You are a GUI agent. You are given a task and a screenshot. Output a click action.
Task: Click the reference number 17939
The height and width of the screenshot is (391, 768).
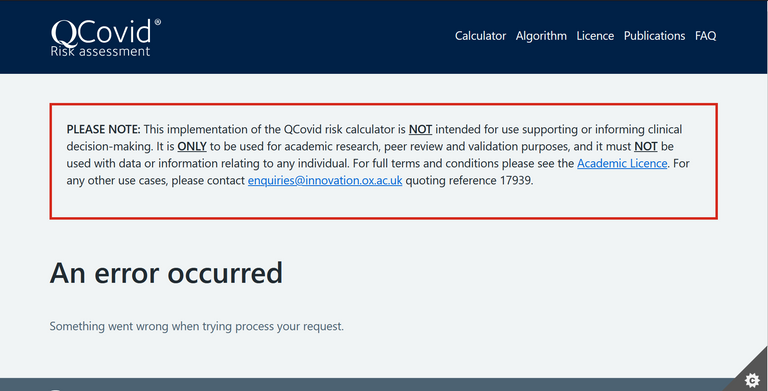515,180
